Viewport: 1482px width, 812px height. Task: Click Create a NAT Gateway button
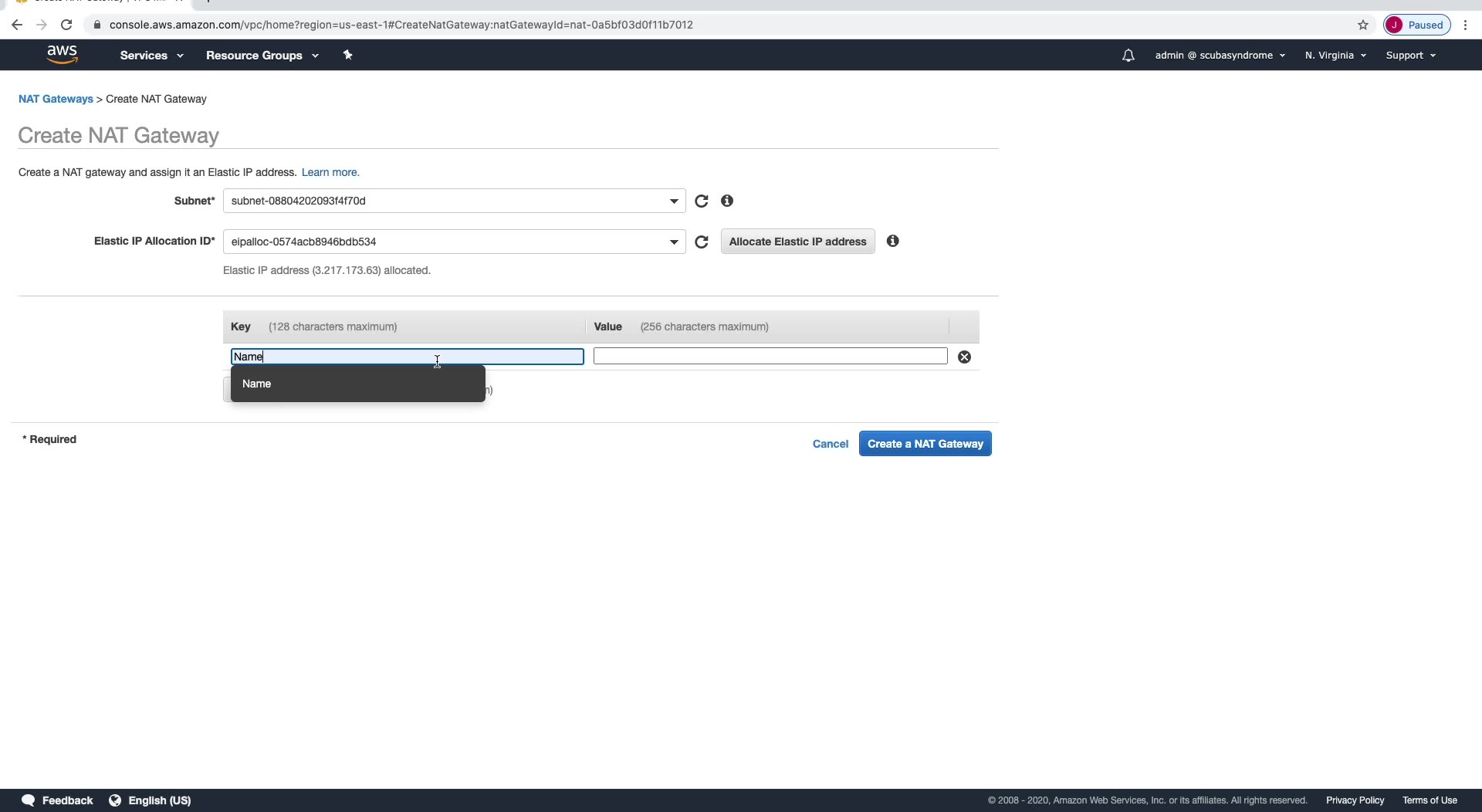click(x=925, y=444)
